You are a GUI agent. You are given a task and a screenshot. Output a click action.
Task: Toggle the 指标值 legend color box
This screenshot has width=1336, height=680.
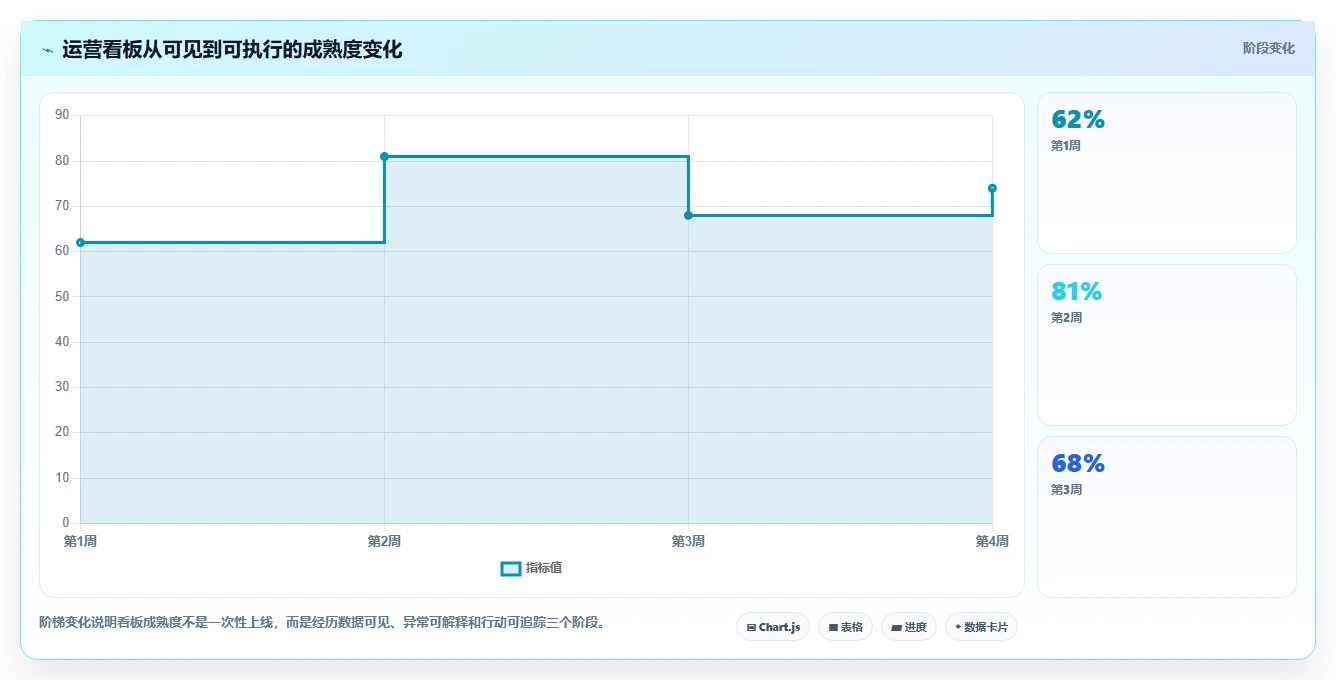pos(510,568)
